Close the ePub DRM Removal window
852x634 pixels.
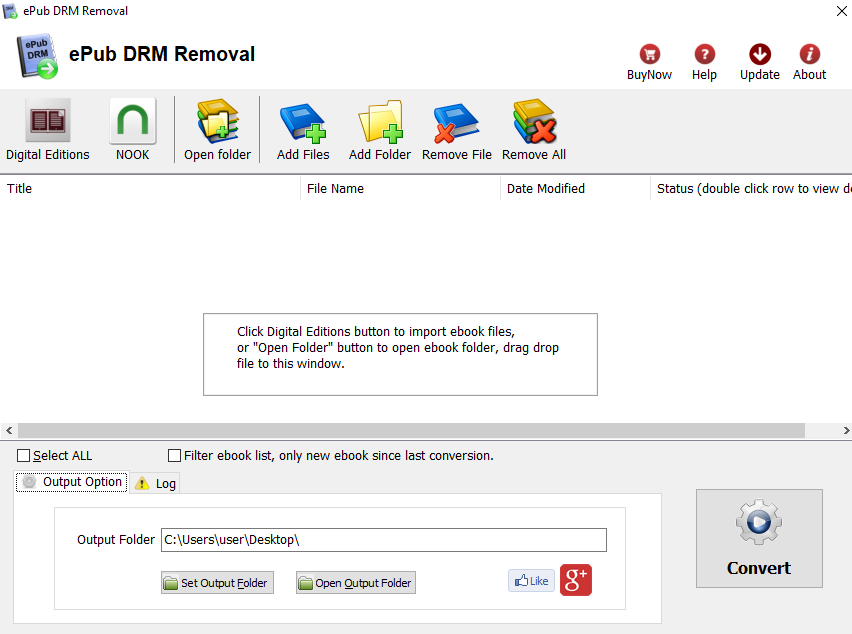tap(841, 11)
